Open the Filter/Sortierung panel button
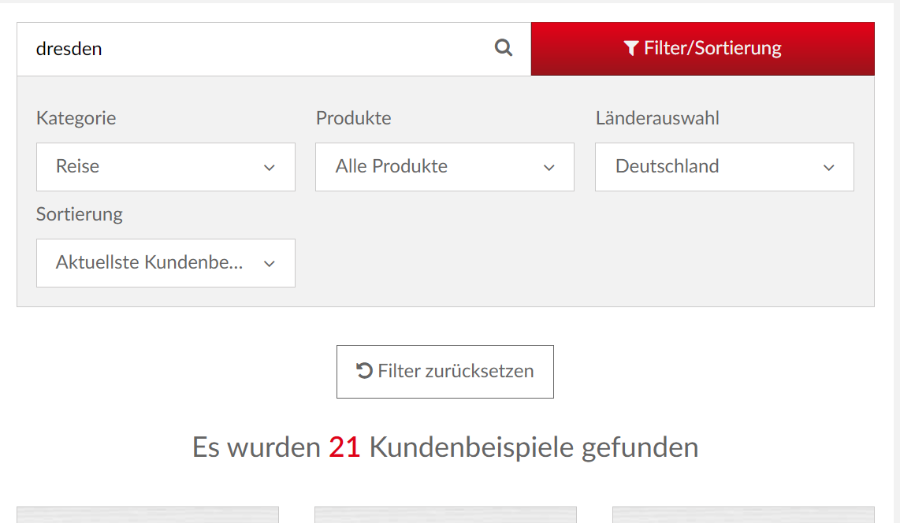 pyautogui.click(x=703, y=49)
